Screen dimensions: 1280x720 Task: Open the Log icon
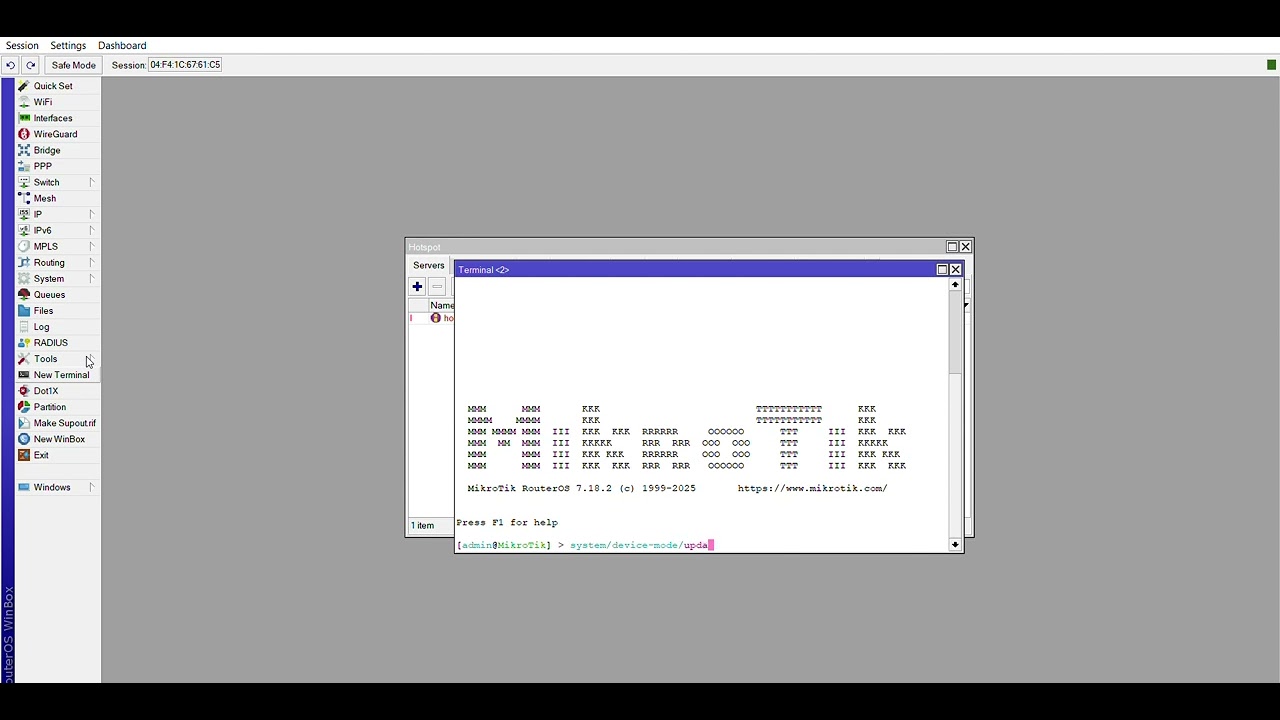[x=24, y=327]
